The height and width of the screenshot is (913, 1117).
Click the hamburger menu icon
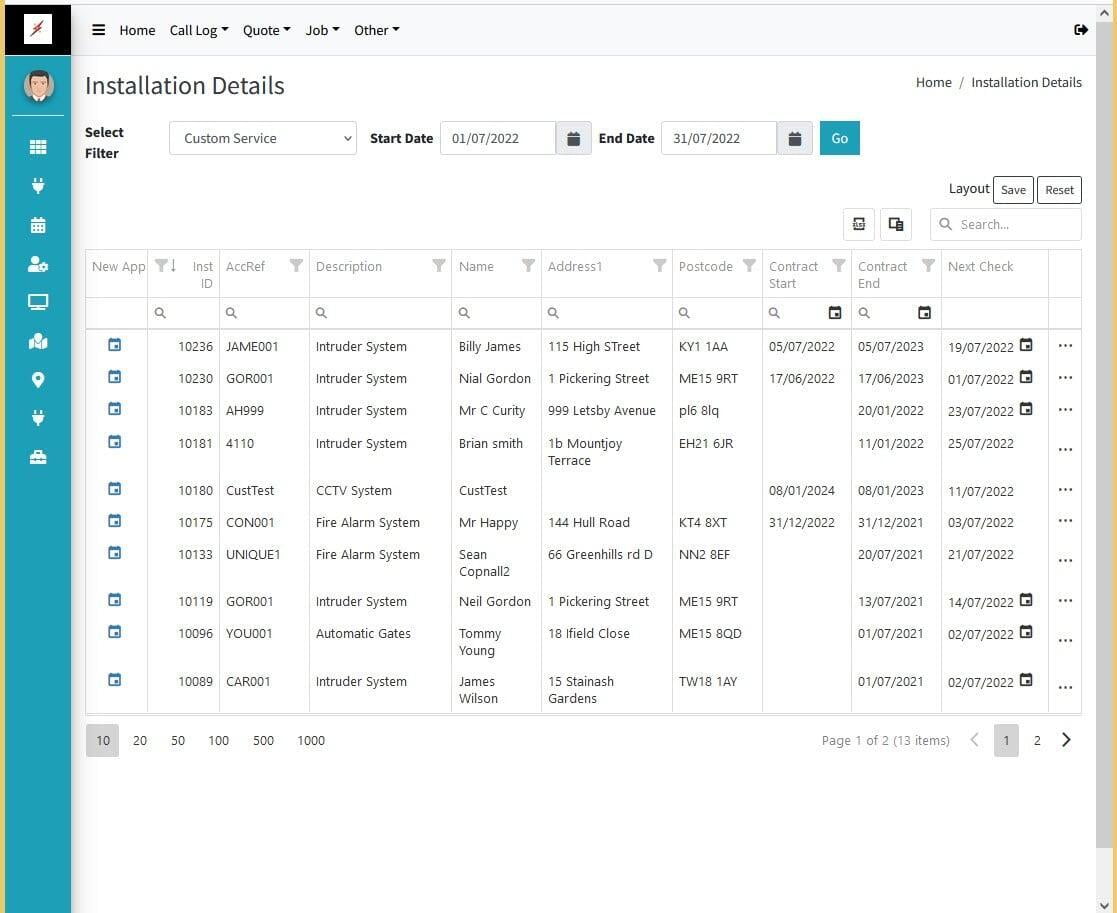pyautogui.click(x=99, y=30)
